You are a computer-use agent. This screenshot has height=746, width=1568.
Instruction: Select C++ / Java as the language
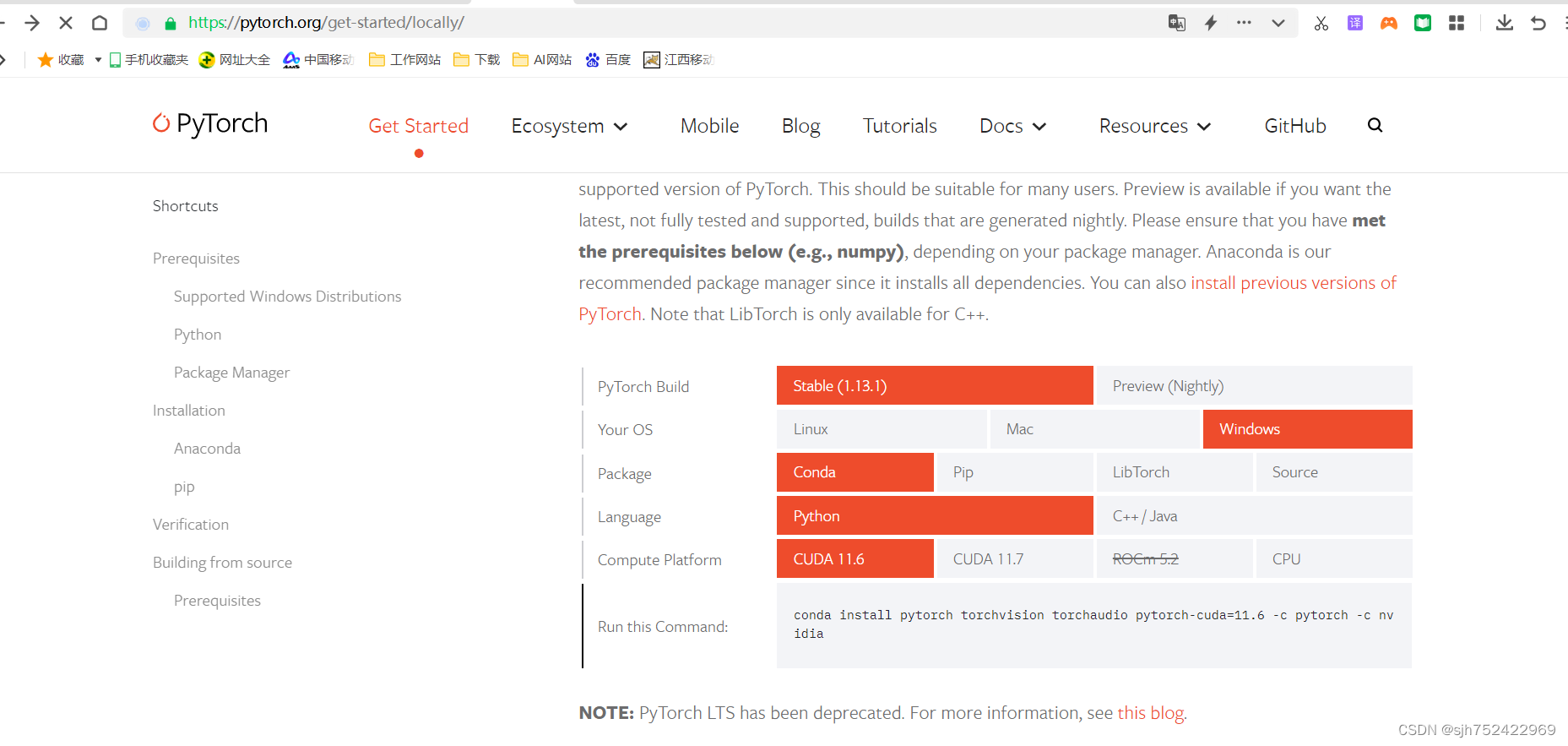(x=1254, y=515)
